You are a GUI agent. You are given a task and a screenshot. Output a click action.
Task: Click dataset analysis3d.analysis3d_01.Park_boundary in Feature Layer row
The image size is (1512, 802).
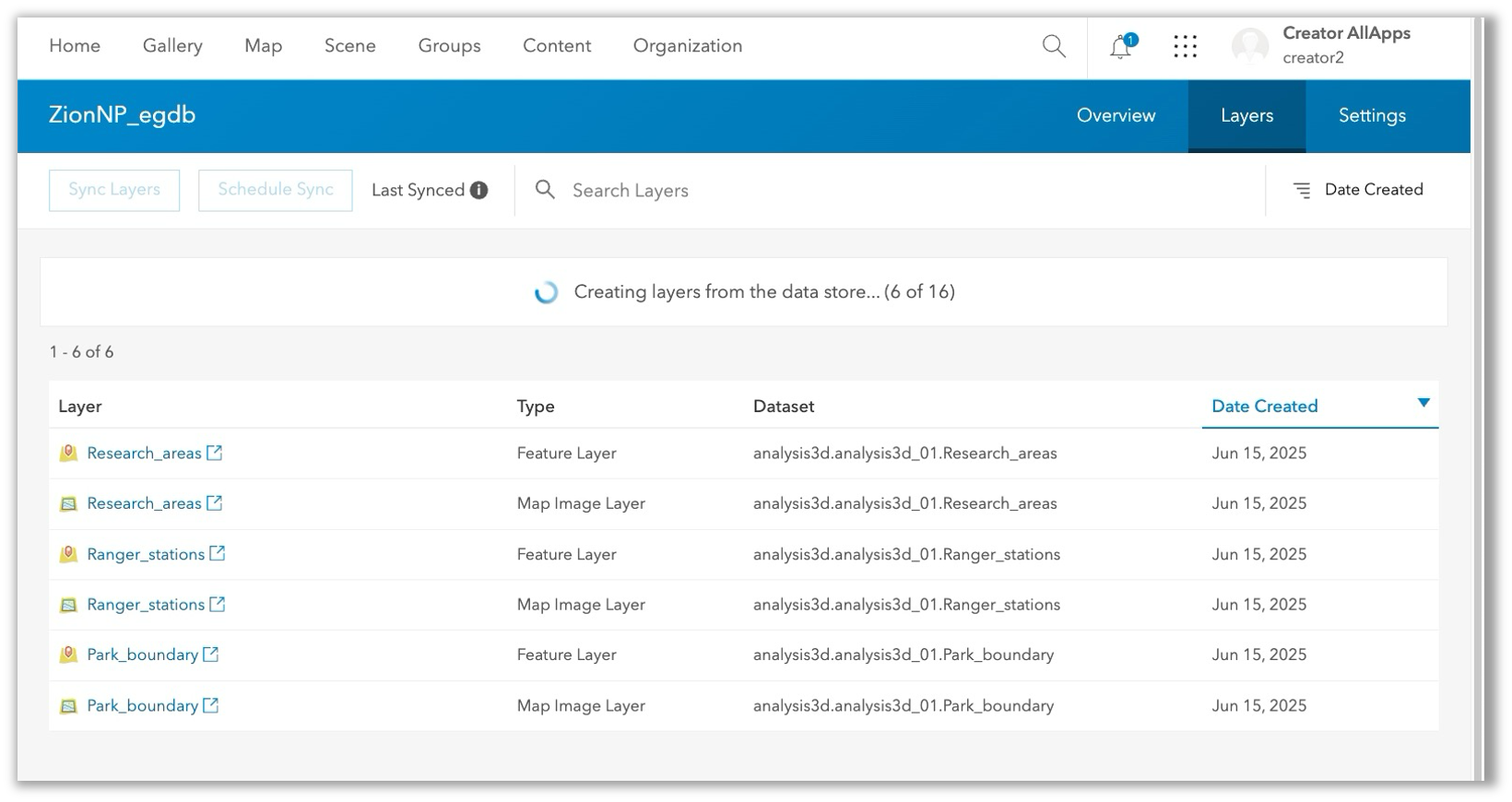pos(904,655)
